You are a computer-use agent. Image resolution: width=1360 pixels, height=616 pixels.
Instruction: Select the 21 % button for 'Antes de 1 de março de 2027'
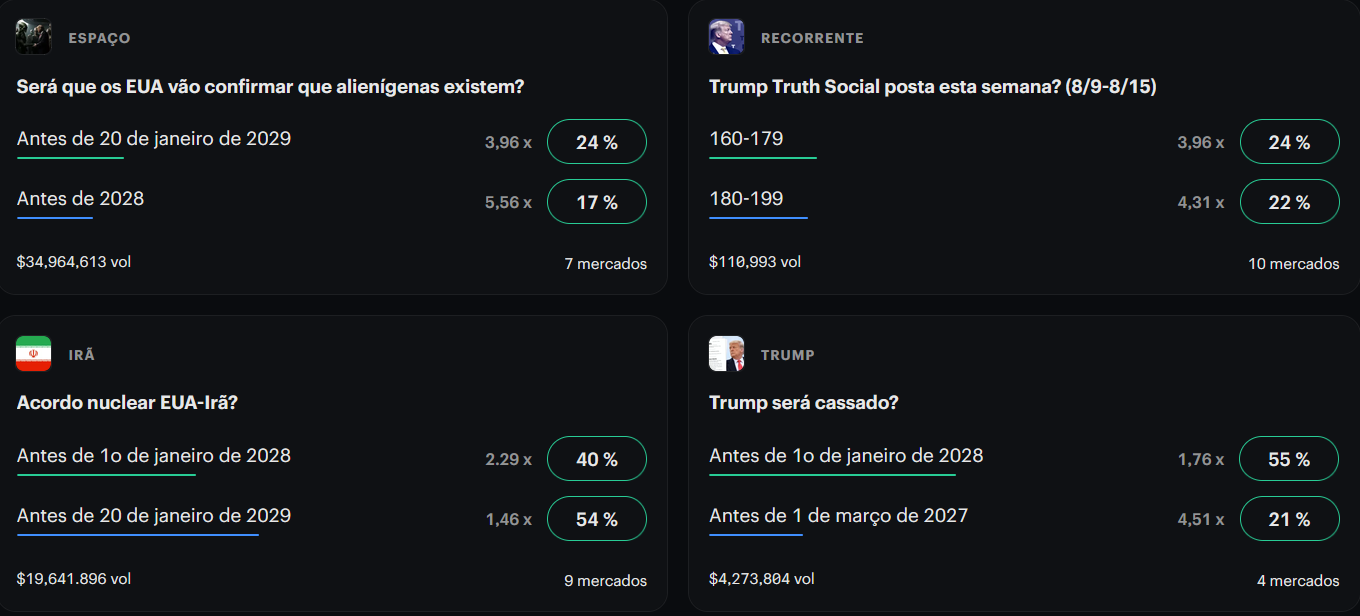tap(1289, 519)
